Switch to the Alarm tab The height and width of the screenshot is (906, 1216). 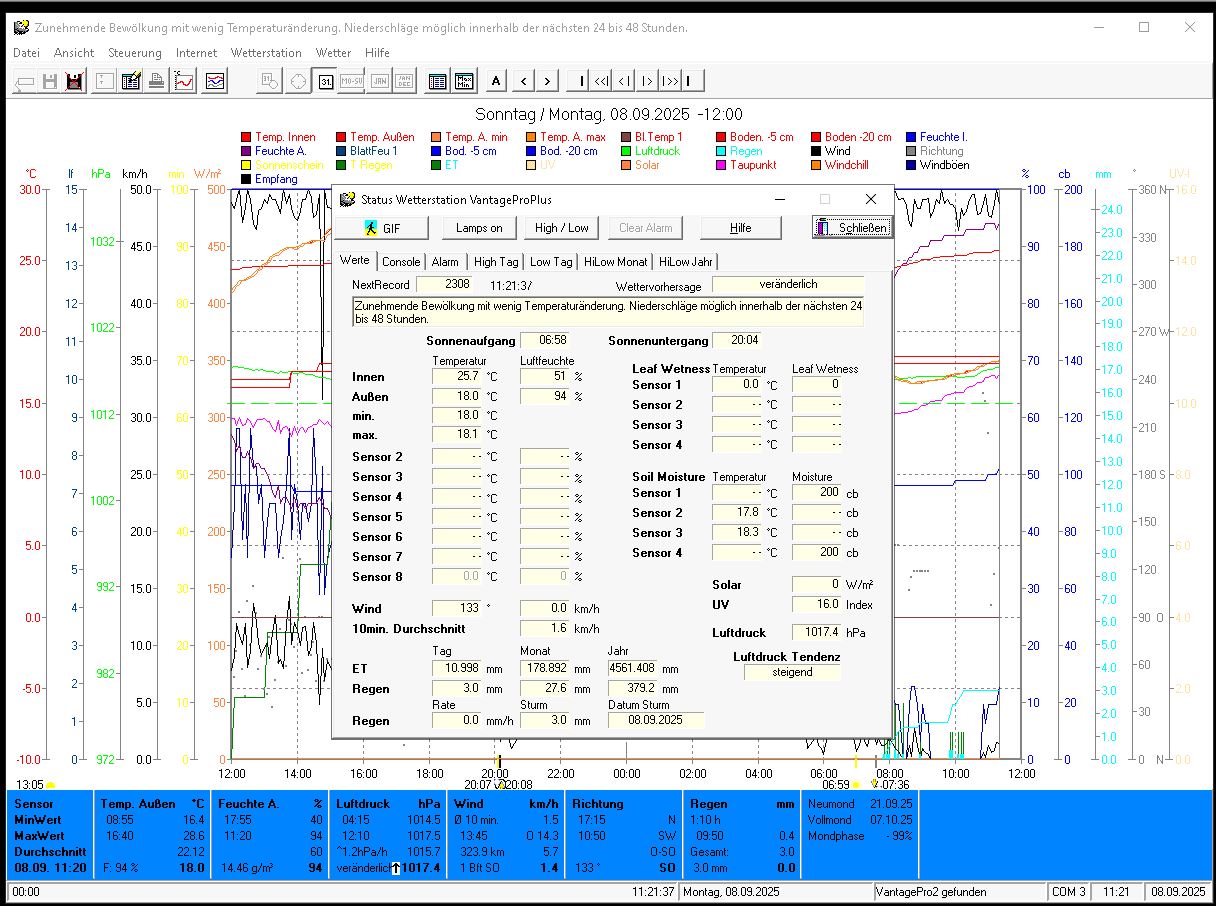click(445, 262)
